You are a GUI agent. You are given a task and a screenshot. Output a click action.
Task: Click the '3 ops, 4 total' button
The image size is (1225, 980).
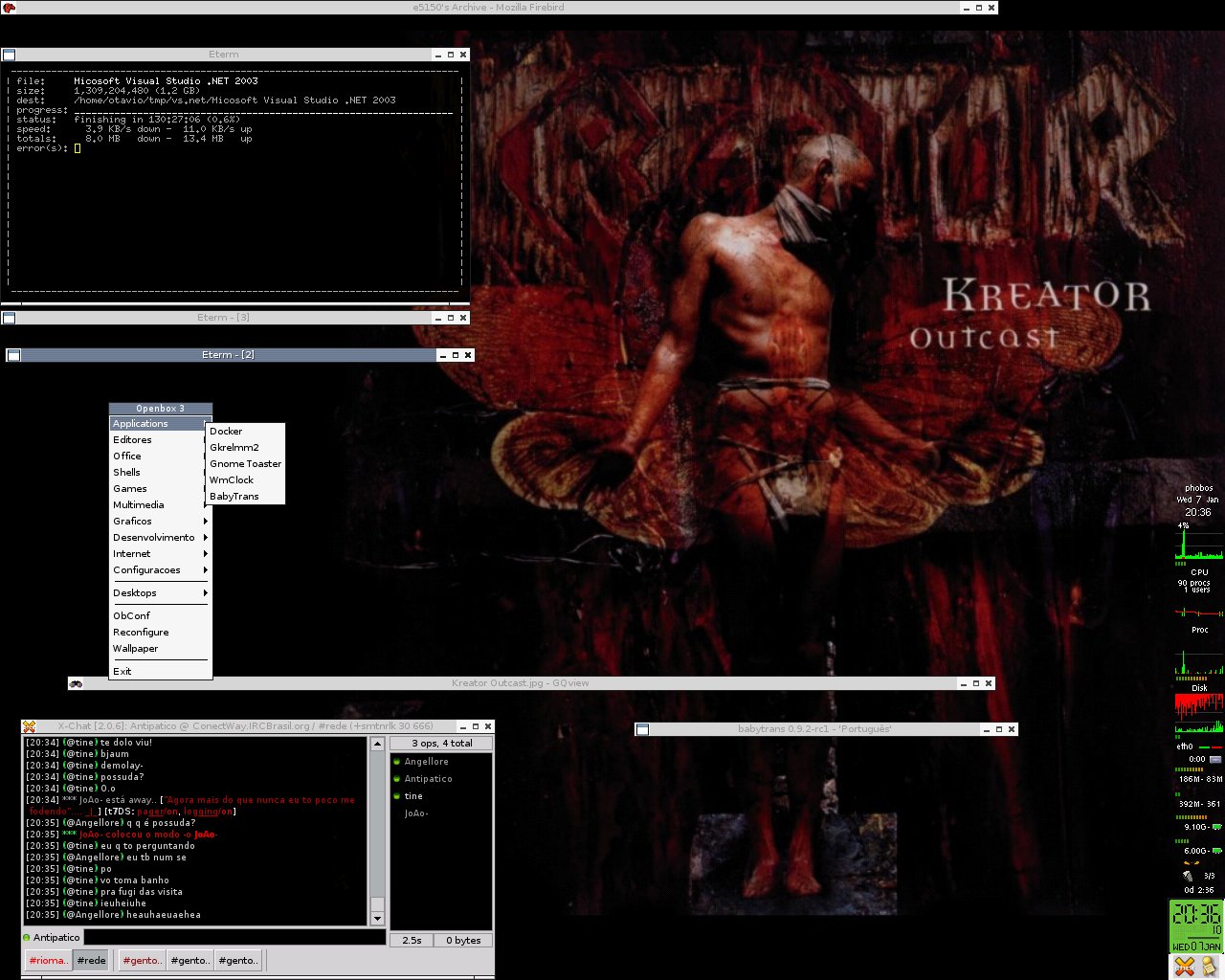(x=441, y=743)
